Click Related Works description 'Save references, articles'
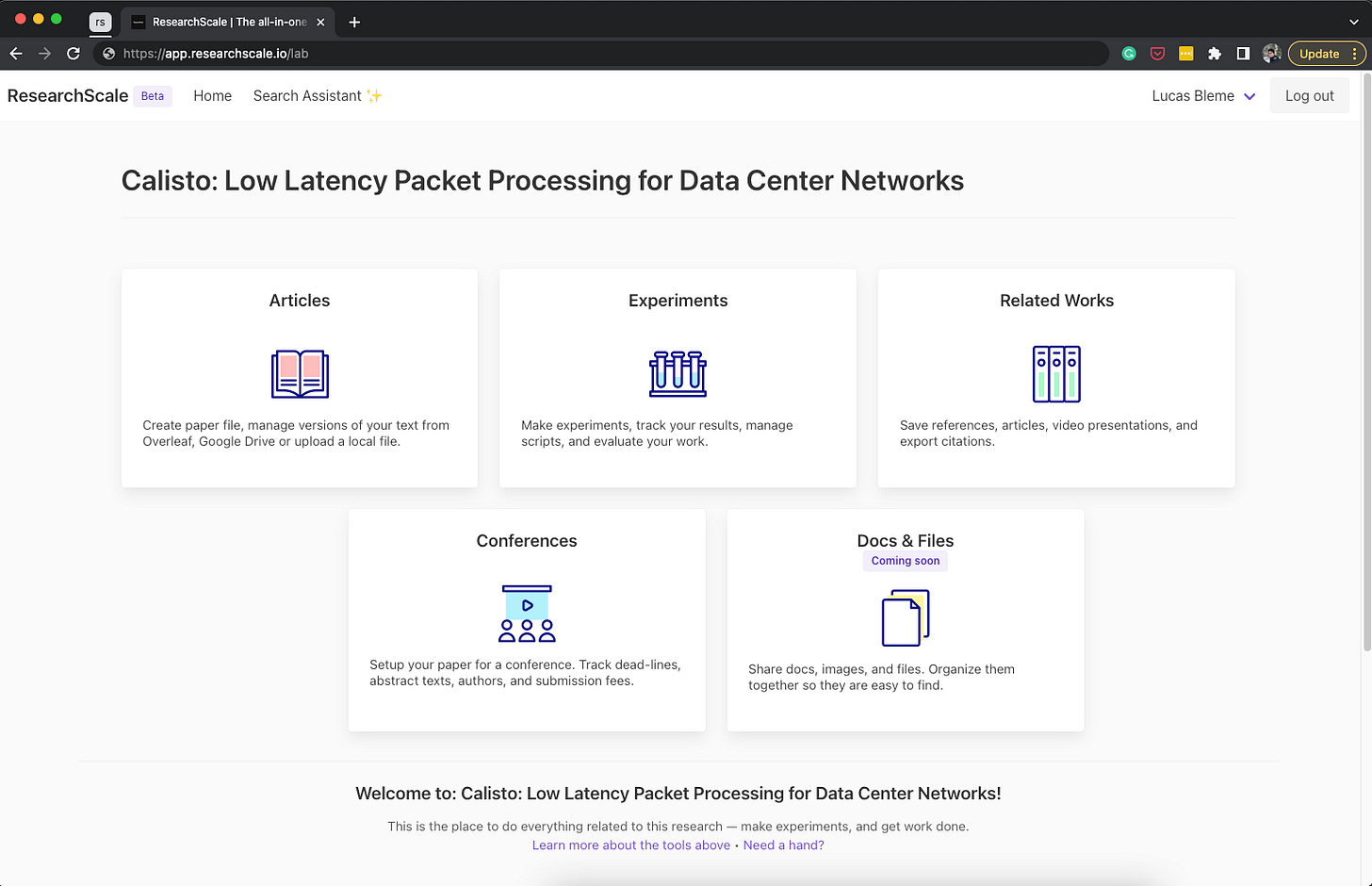1372x886 pixels. [x=1049, y=434]
